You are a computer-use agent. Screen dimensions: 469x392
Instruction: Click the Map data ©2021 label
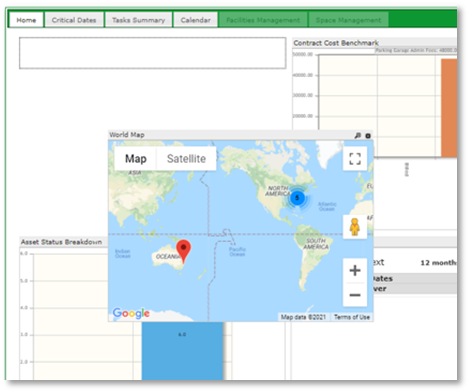(x=303, y=317)
